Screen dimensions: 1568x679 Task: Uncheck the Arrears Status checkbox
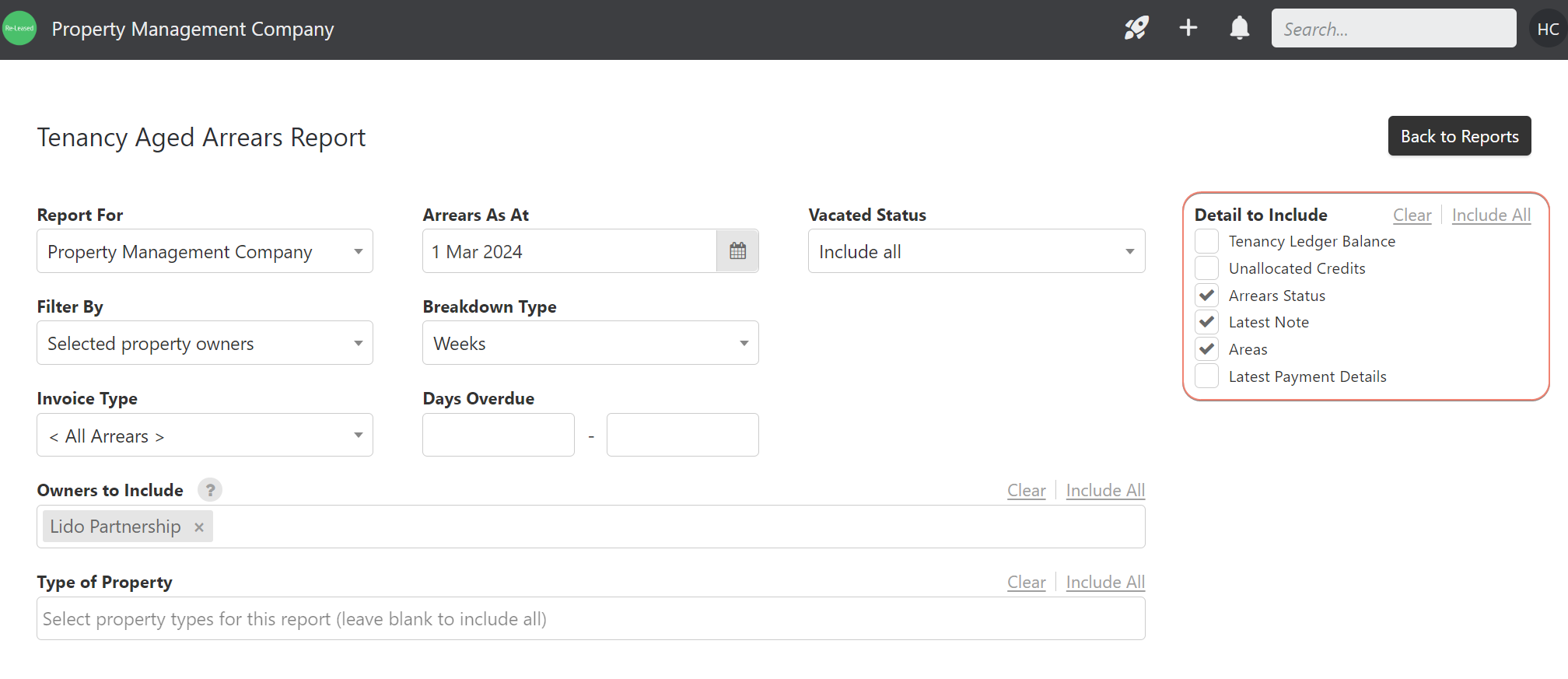tap(1206, 296)
